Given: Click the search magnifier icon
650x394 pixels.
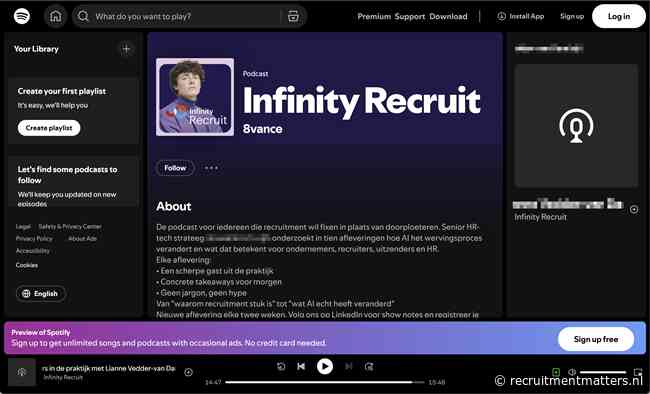Looking at the screenshot, I should pos(83,16).
